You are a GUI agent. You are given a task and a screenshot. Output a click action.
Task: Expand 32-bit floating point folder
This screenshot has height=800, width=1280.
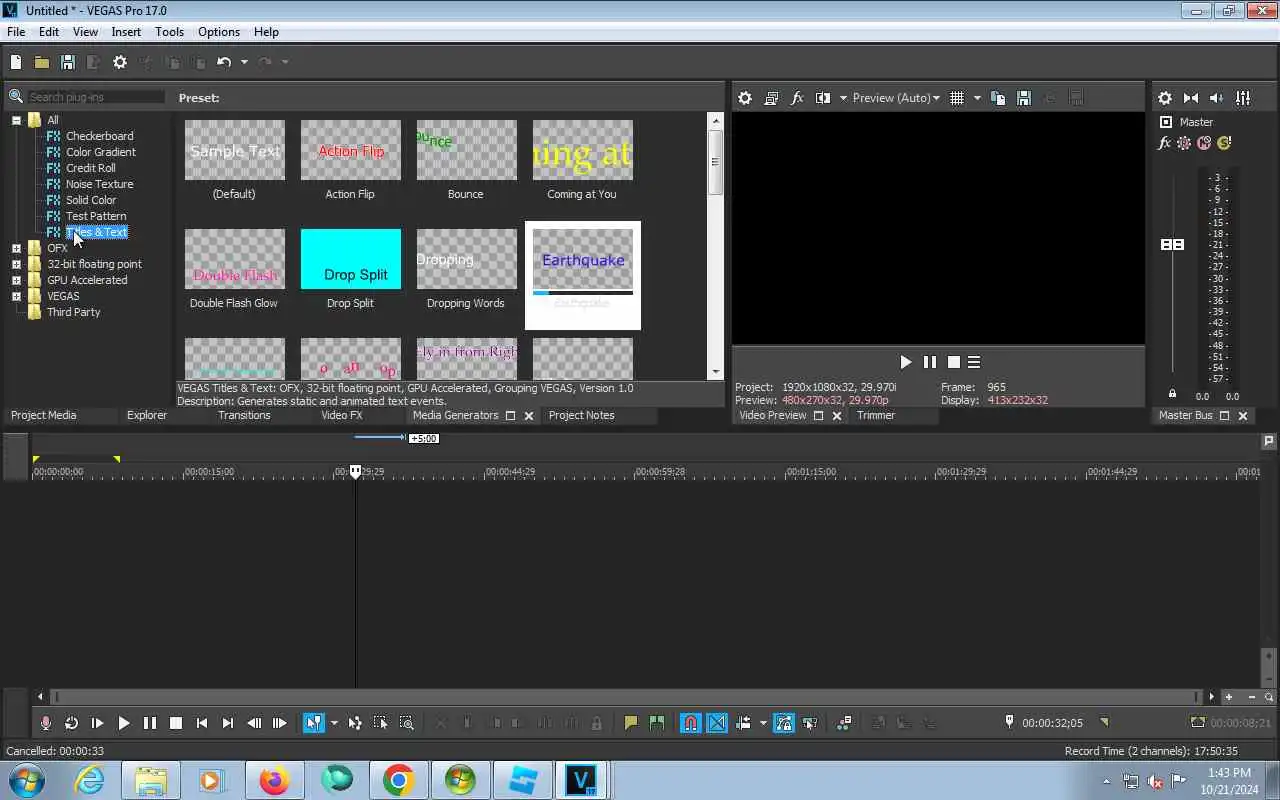coord(16,264)
